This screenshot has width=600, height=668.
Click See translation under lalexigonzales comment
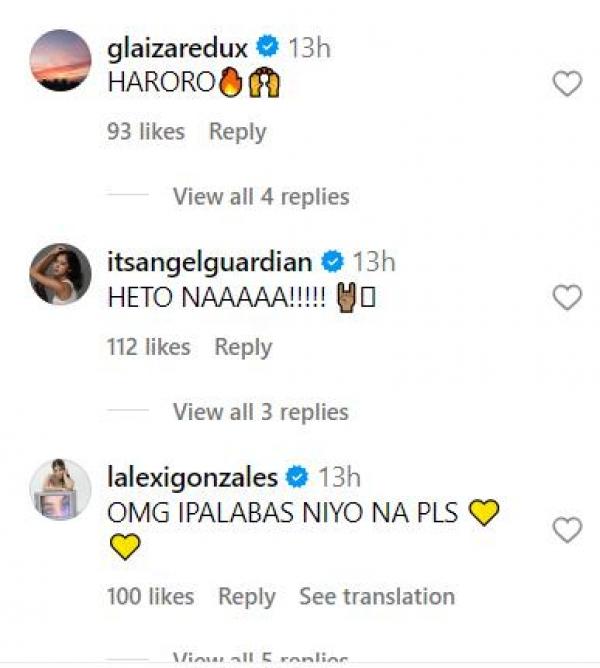(377, 597)
